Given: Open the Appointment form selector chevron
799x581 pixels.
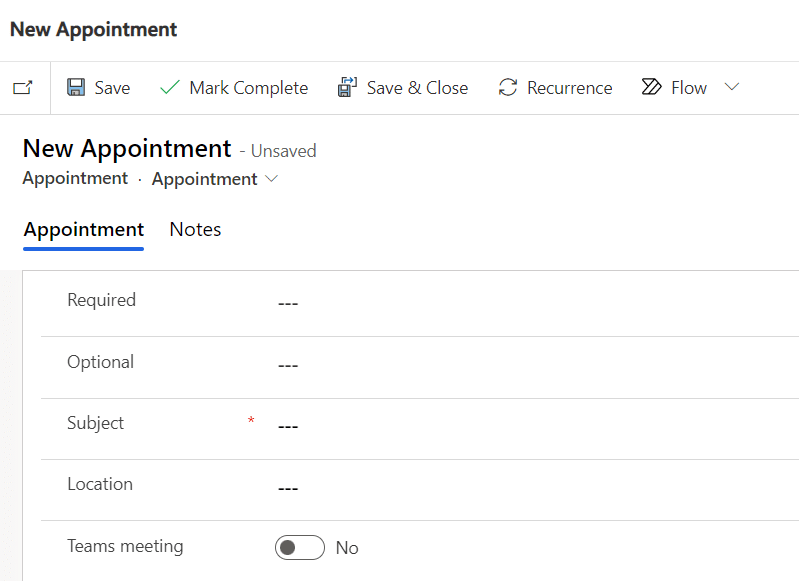Looking at the screenshot, I should [272, 179].
